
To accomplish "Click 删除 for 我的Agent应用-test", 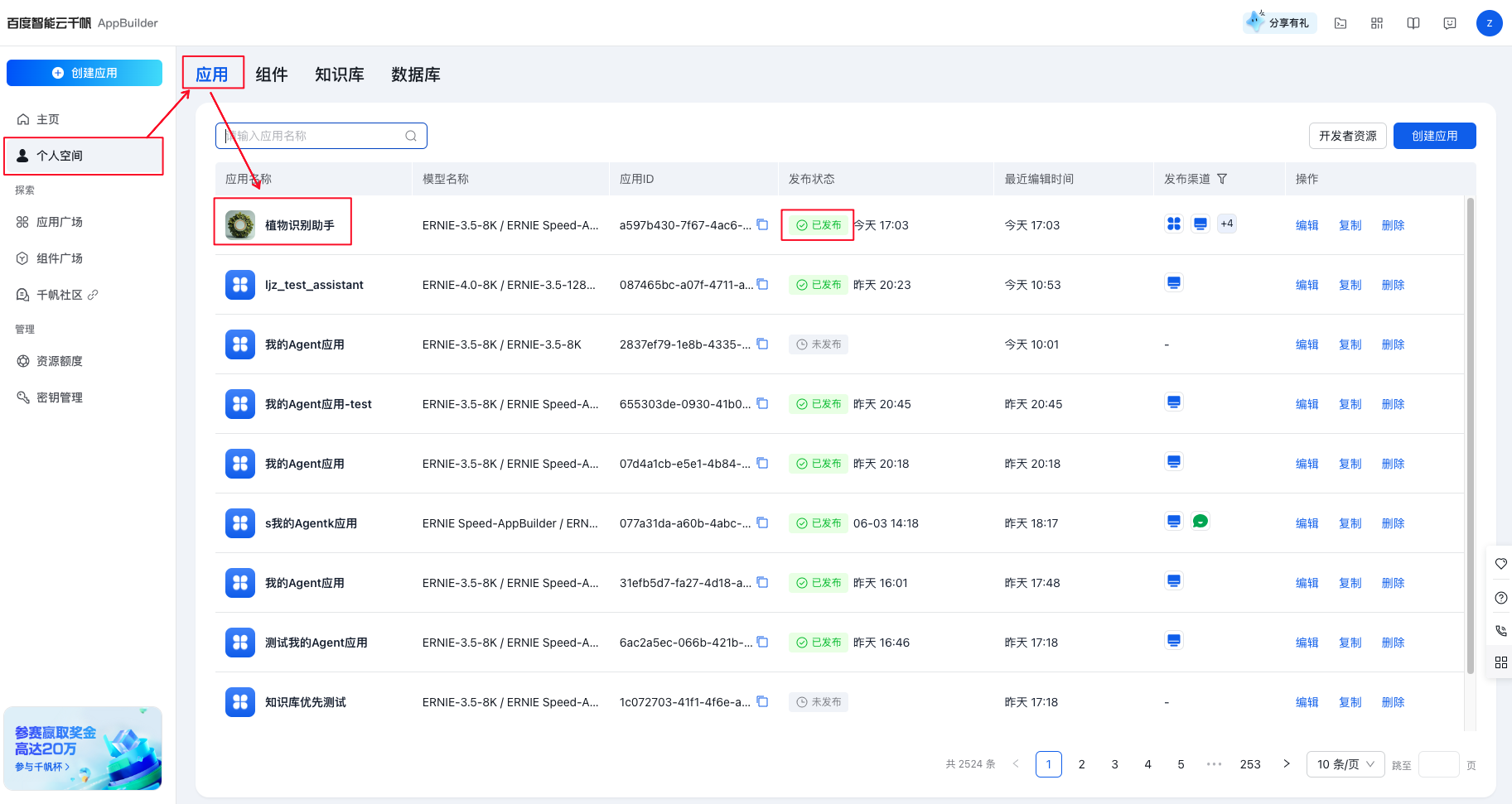I will [1394, 404].
